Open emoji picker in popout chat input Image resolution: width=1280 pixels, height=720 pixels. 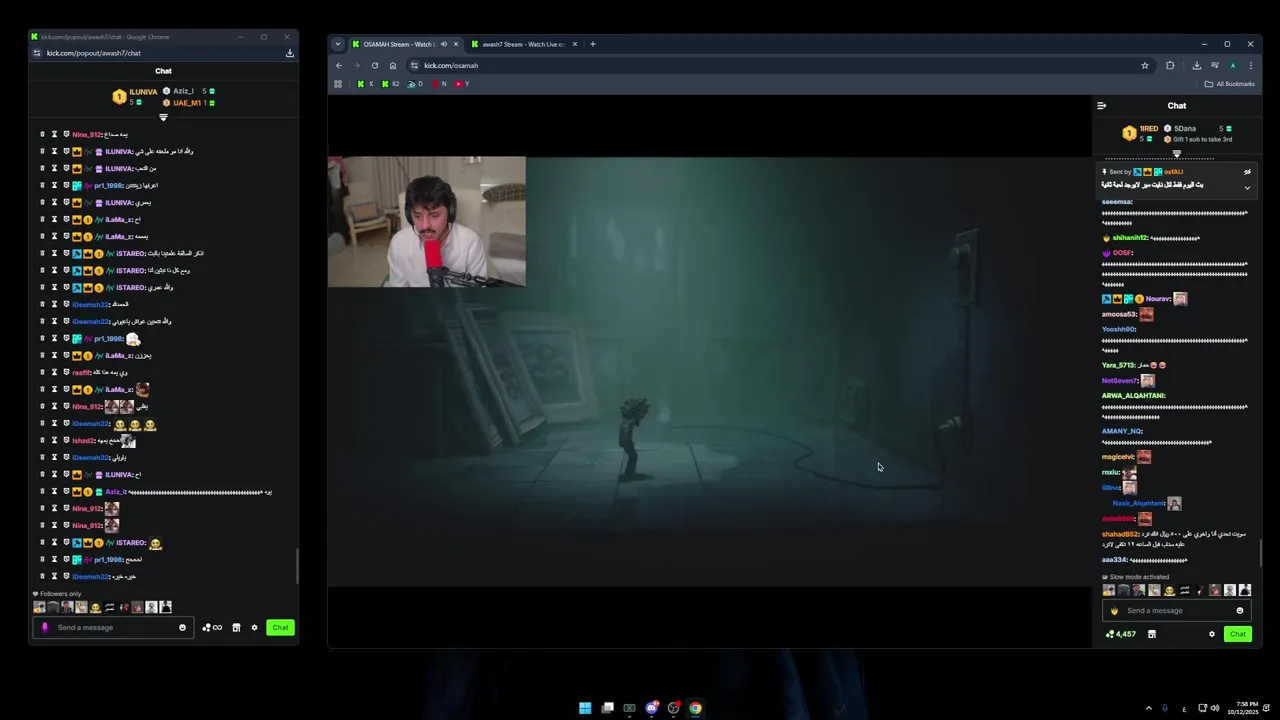point(182,628)
